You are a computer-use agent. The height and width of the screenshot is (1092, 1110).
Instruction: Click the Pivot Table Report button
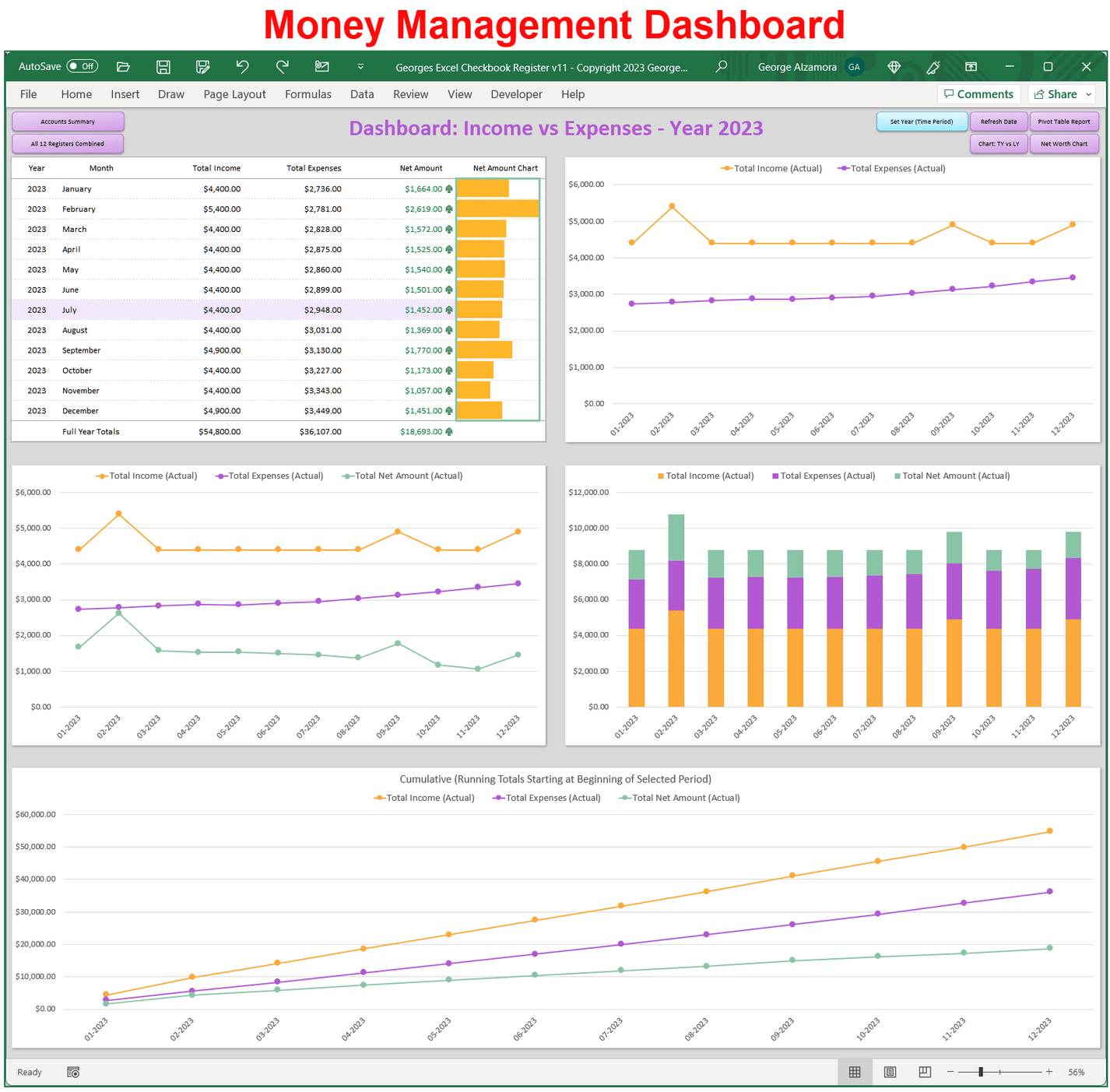coord(1064,121)
